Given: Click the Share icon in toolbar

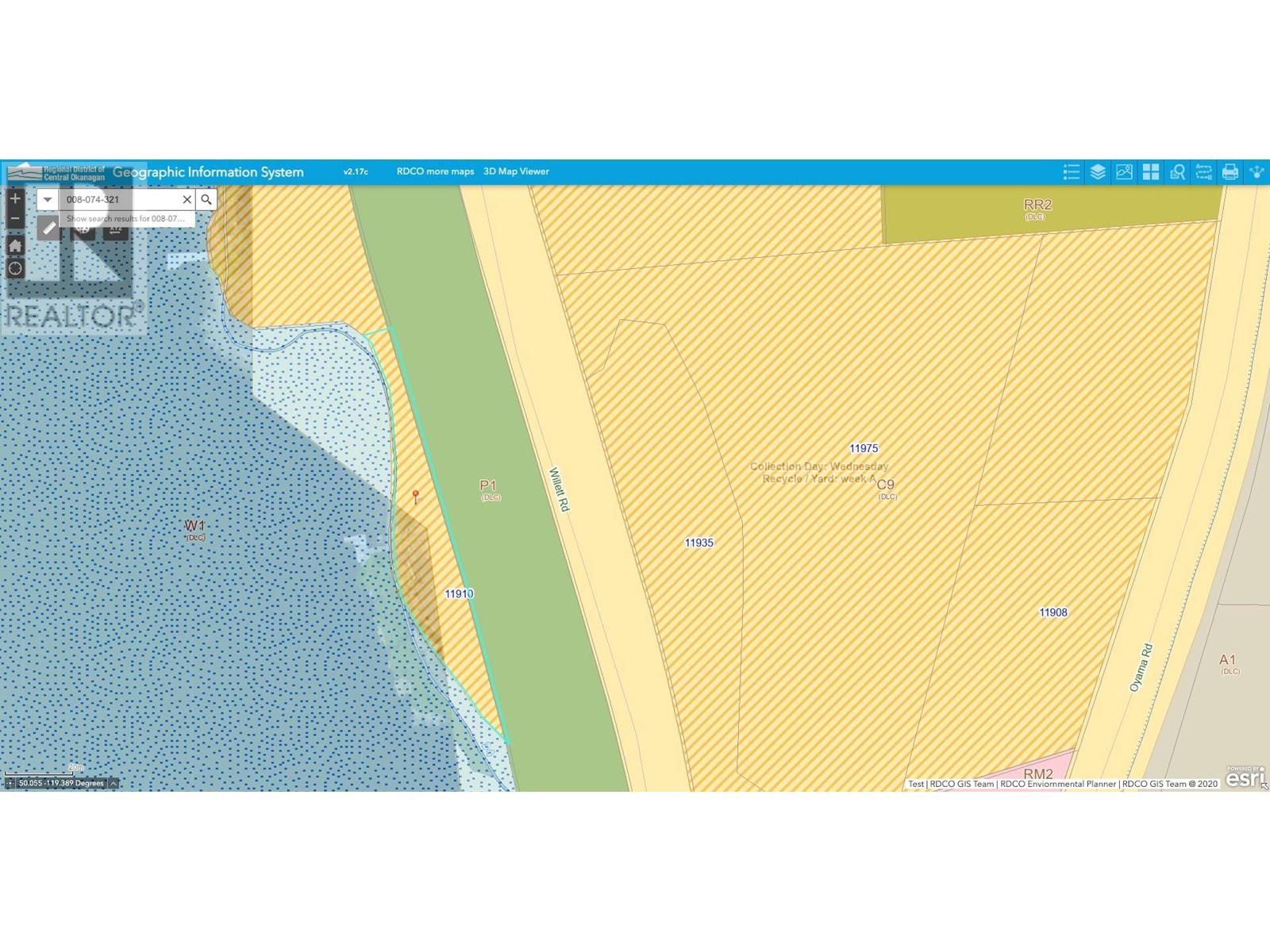Looking at the screenshot, I should (x=1257, y=172).
